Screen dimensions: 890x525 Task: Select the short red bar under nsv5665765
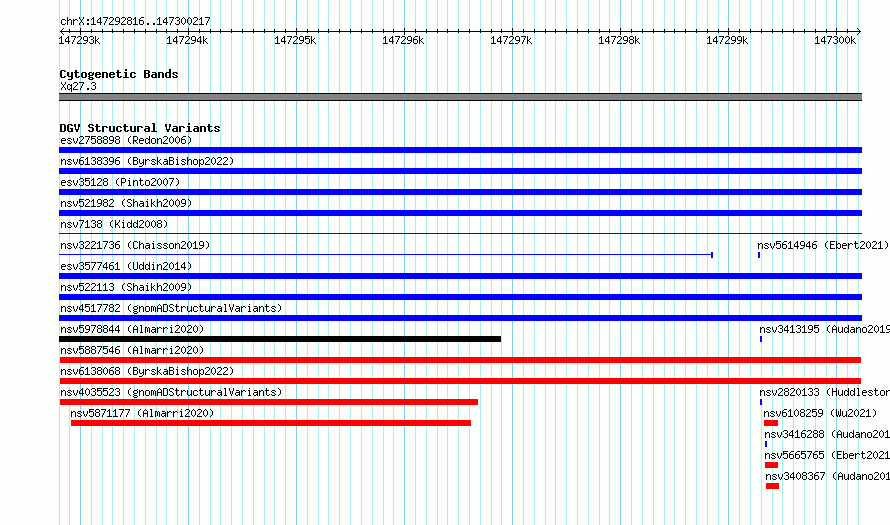coord(771,465)
